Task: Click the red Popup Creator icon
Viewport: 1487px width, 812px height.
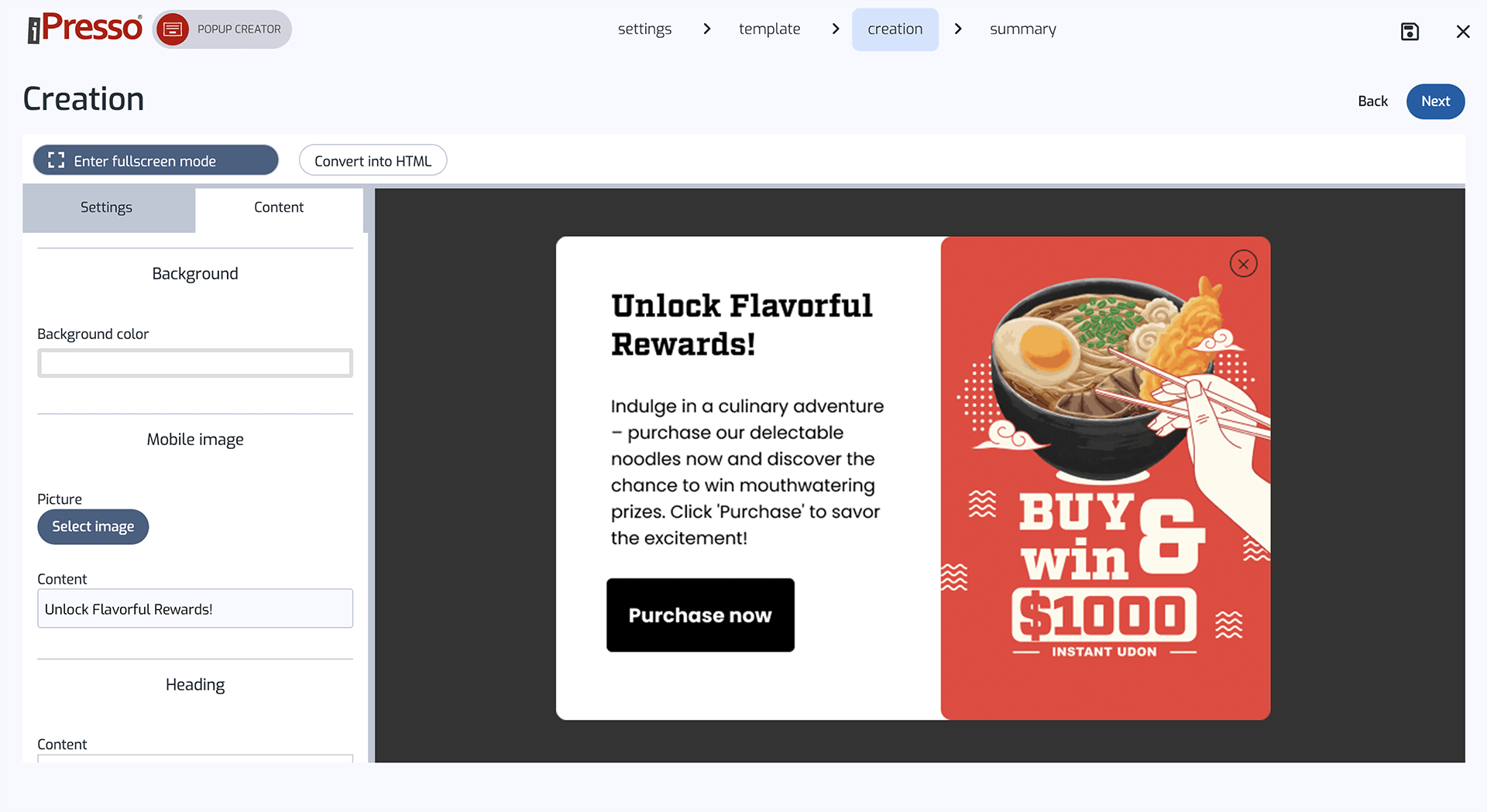Action: tap(173, 29)
